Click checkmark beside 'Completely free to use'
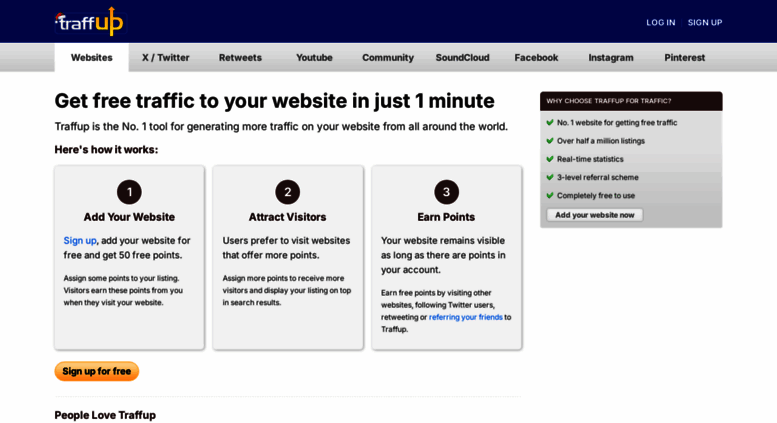The width and height of the screenshot is (777, 423). [x=550, y=196]
